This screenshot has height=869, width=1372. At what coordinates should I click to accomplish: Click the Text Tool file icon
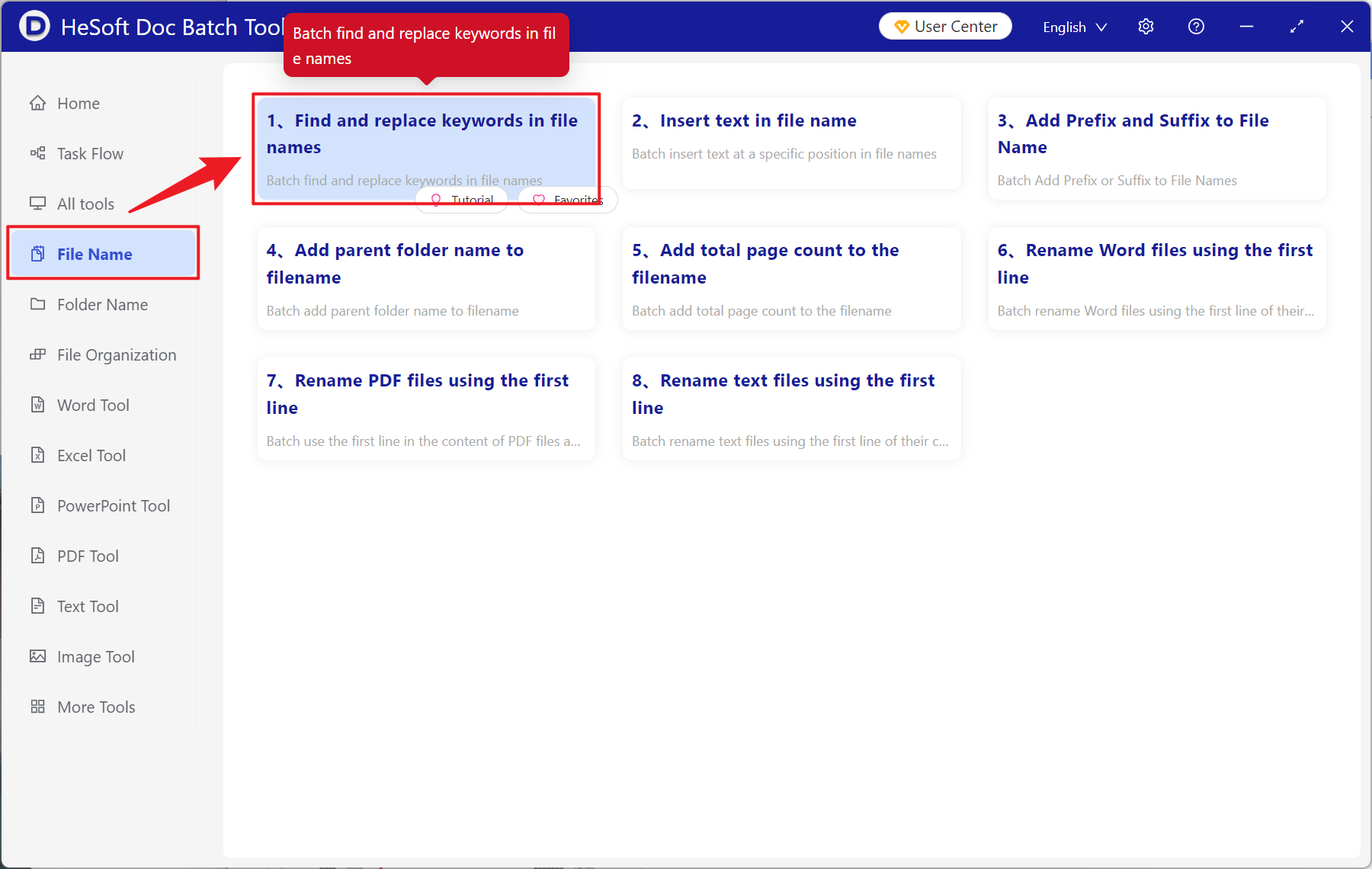(x=37, y=605)
